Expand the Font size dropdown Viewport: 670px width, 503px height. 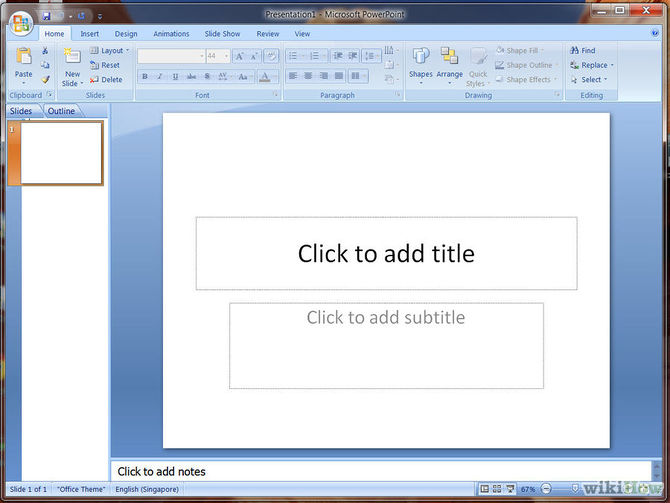(227, 57)
